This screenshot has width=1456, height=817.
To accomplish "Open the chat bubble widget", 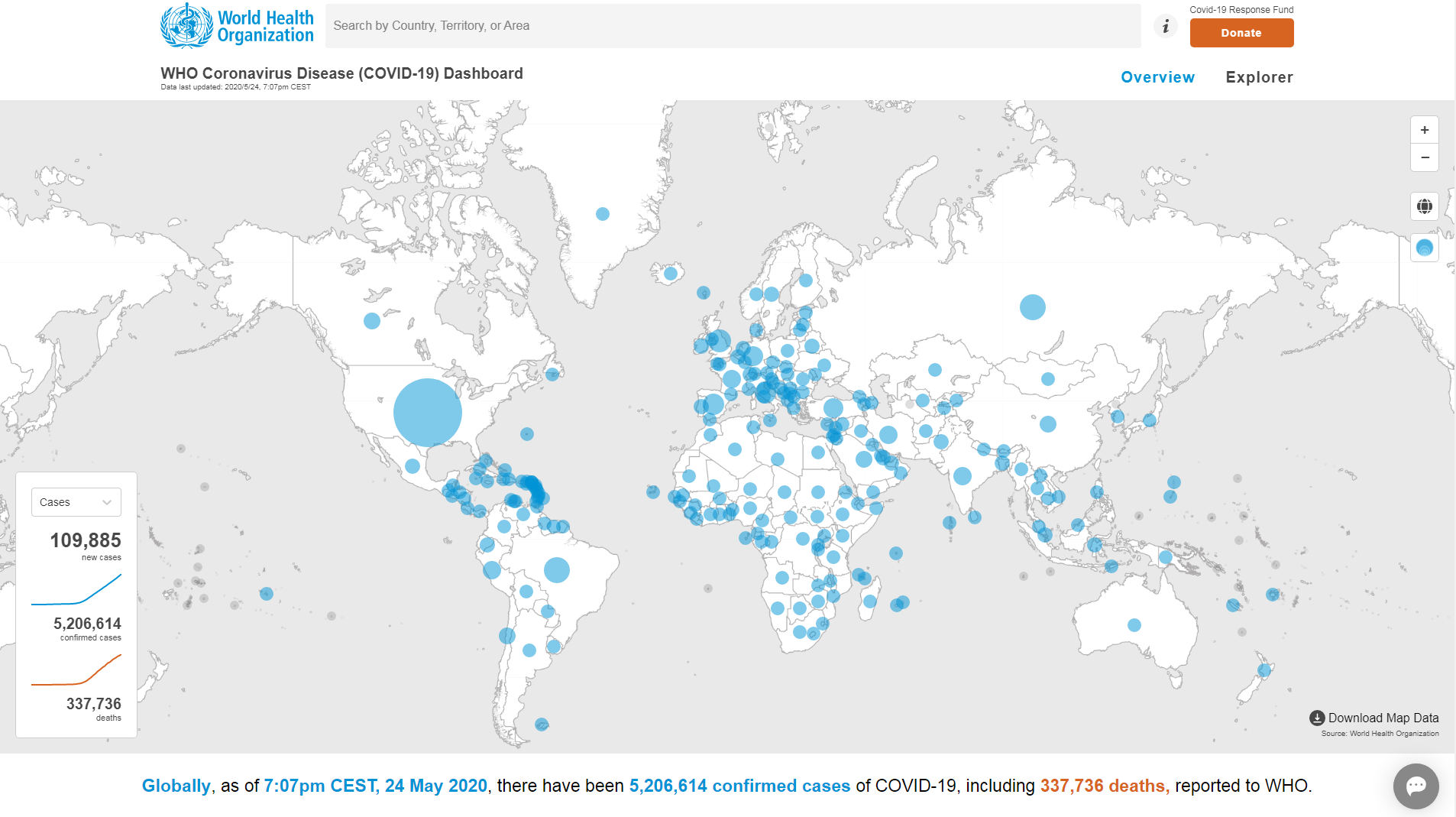I will tap(1416, 786).
